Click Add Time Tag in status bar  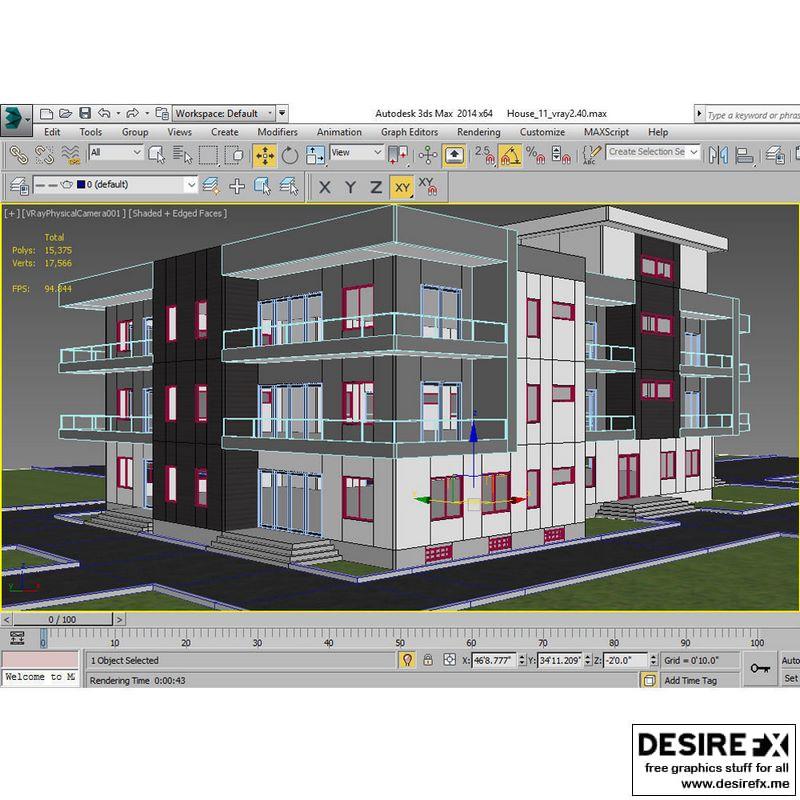(x=690, y=680)
